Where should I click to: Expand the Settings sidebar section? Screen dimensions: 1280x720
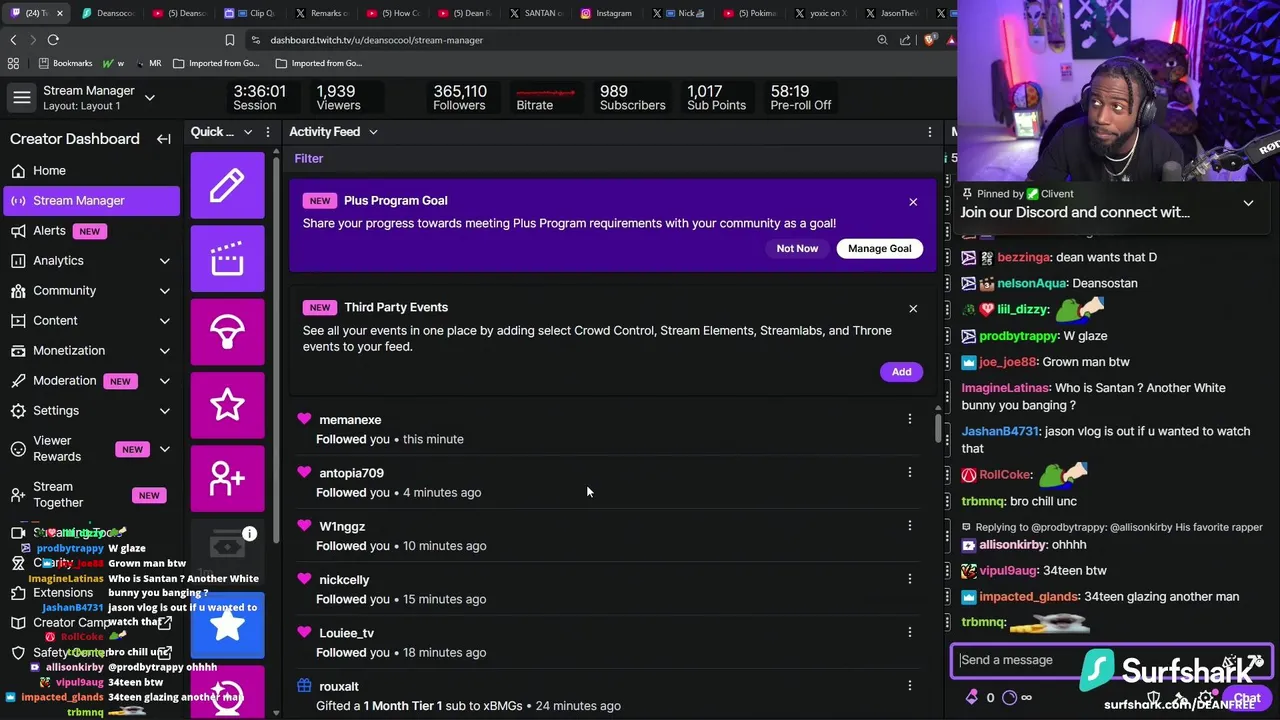click(165, 411)
